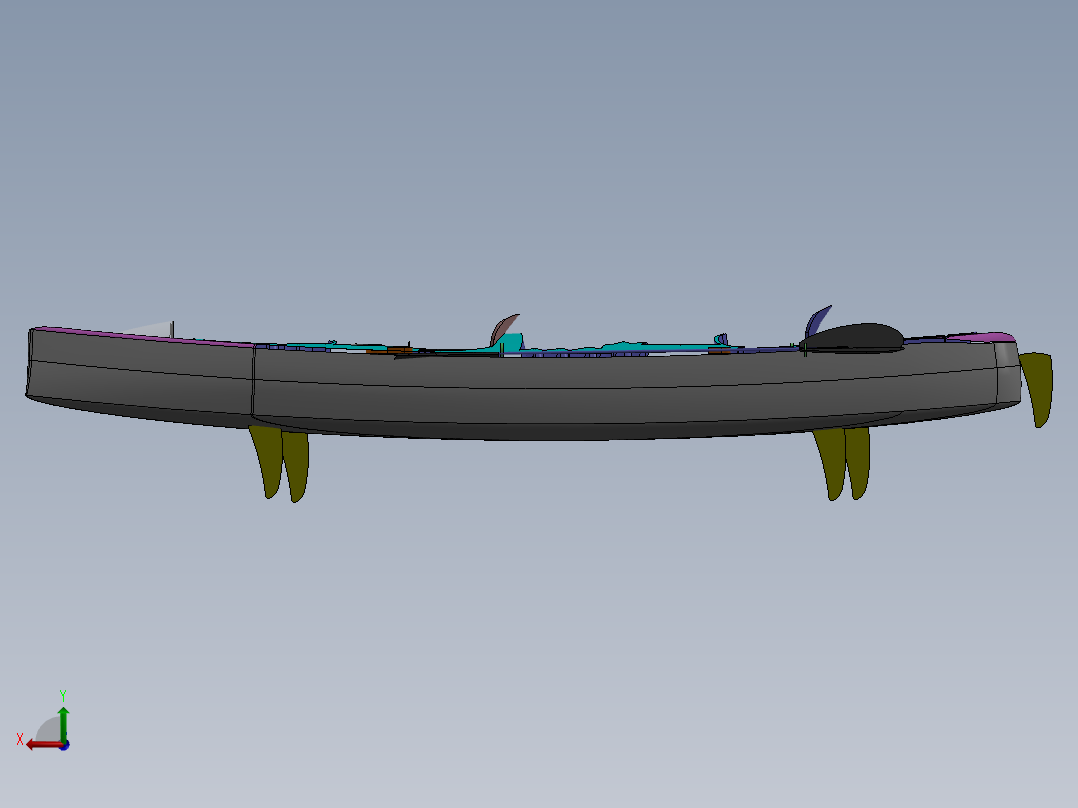Select the blue seat back beside the black dome
This screenshot has width=1078, height=808.
point(817,320)
